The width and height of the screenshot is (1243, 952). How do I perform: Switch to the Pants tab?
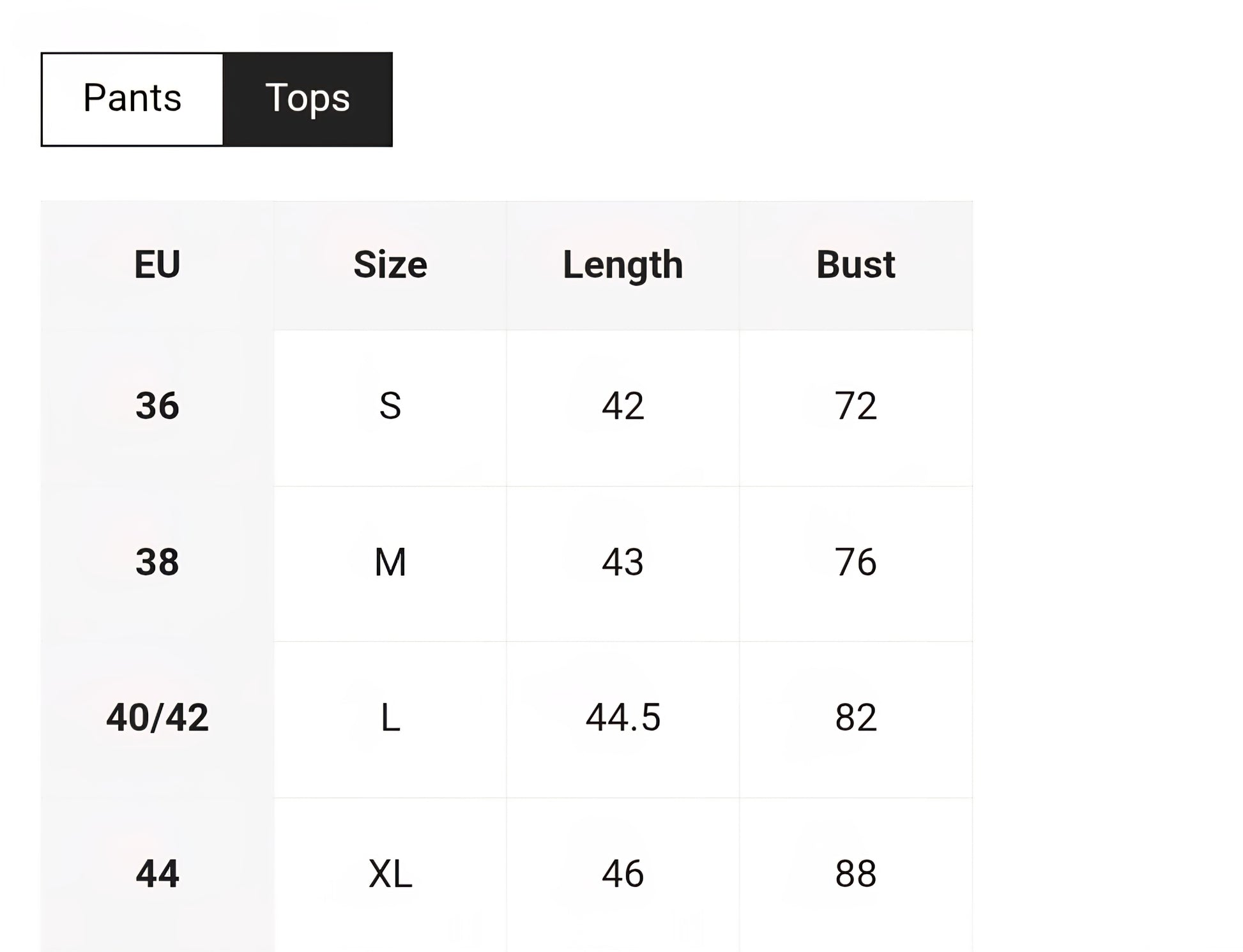pos(132,99)
